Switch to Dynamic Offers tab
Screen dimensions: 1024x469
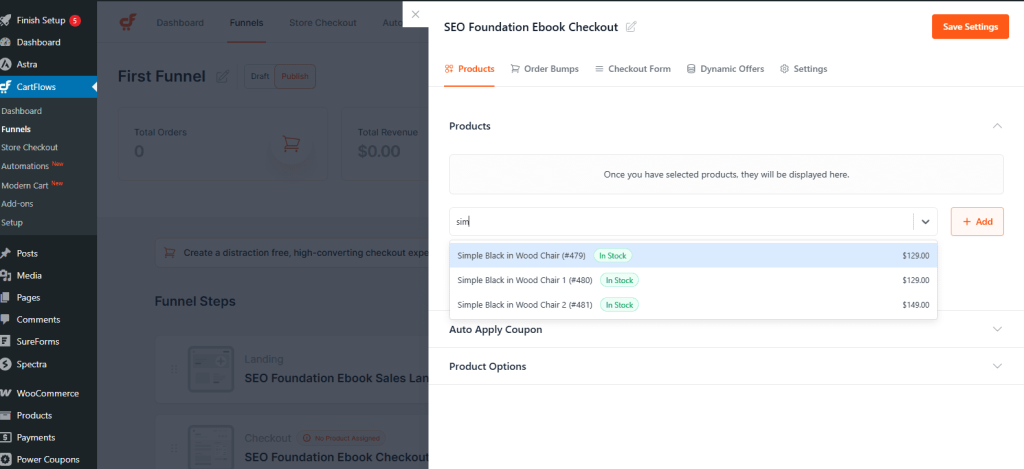[x=726, y=69]
